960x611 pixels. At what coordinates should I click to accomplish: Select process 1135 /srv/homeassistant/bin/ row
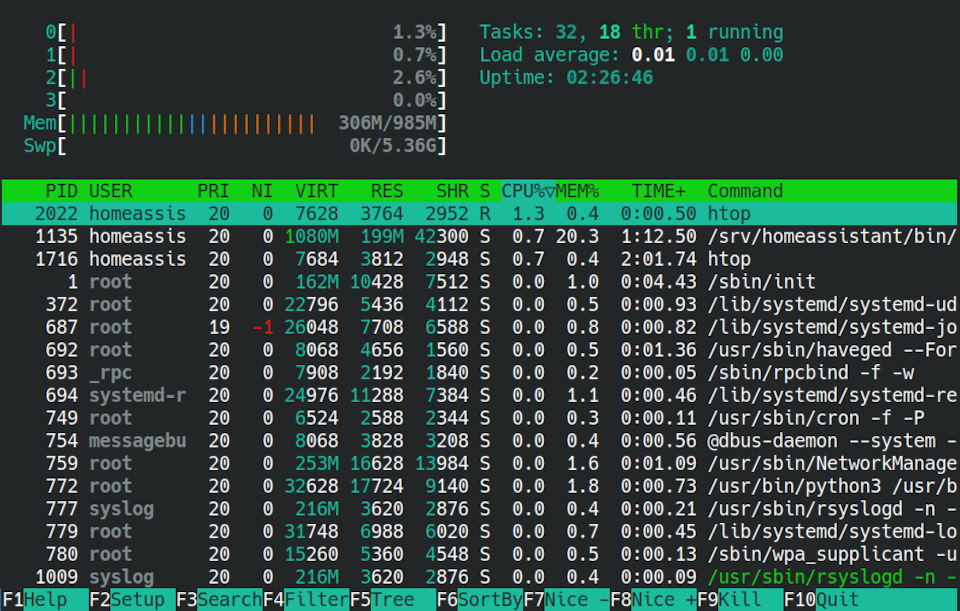coord(480,236)
